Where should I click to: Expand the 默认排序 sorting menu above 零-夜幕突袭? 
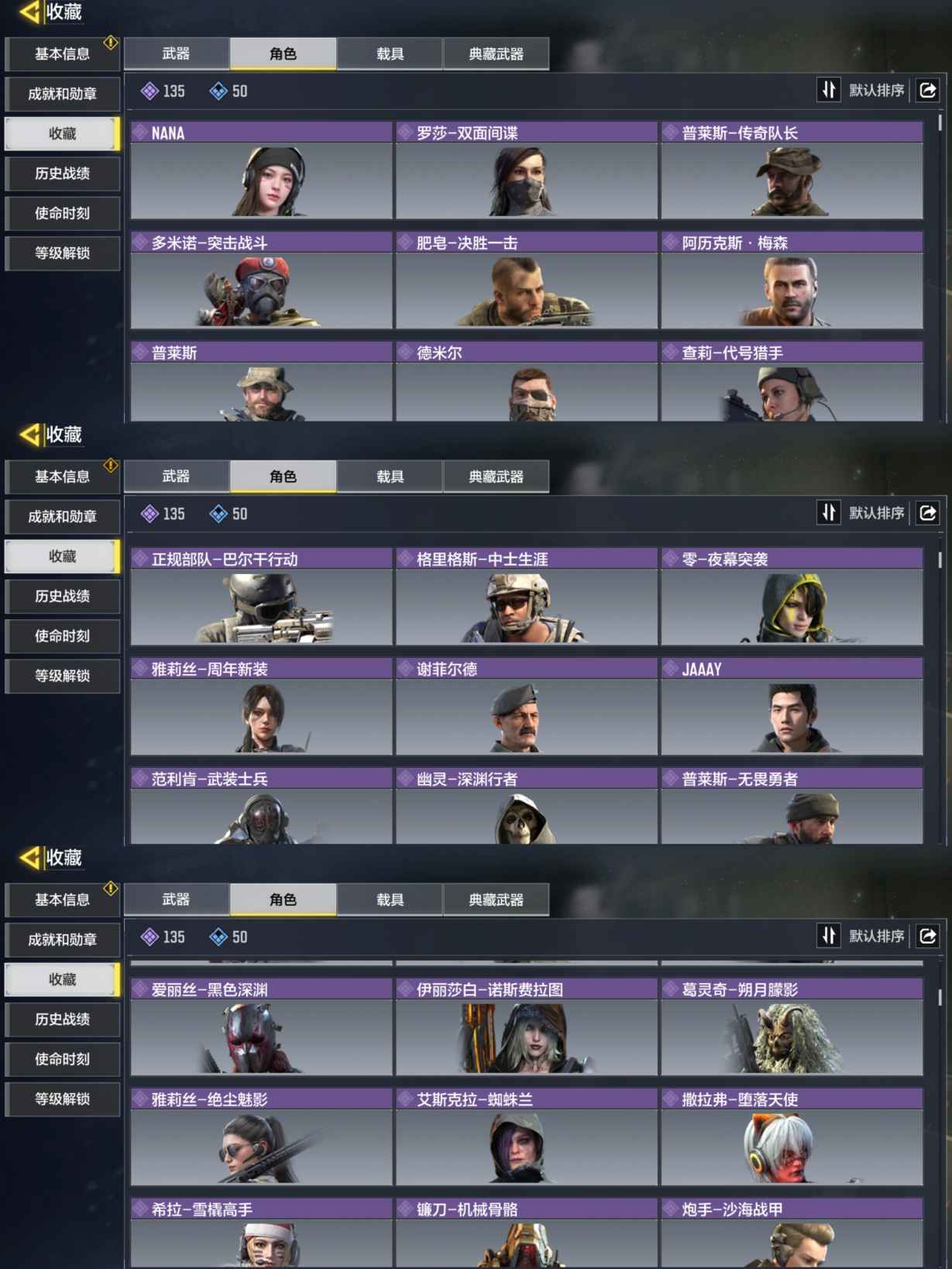[x=876, y=513]
